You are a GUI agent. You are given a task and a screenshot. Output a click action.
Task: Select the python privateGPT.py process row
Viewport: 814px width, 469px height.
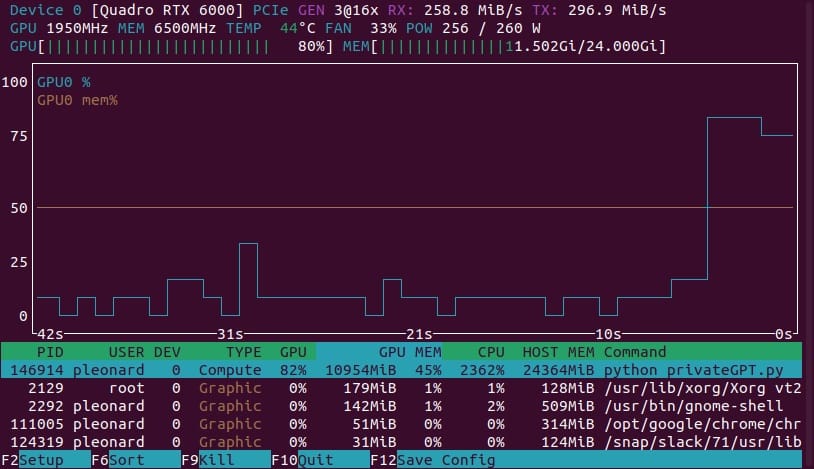pos(400,370)
